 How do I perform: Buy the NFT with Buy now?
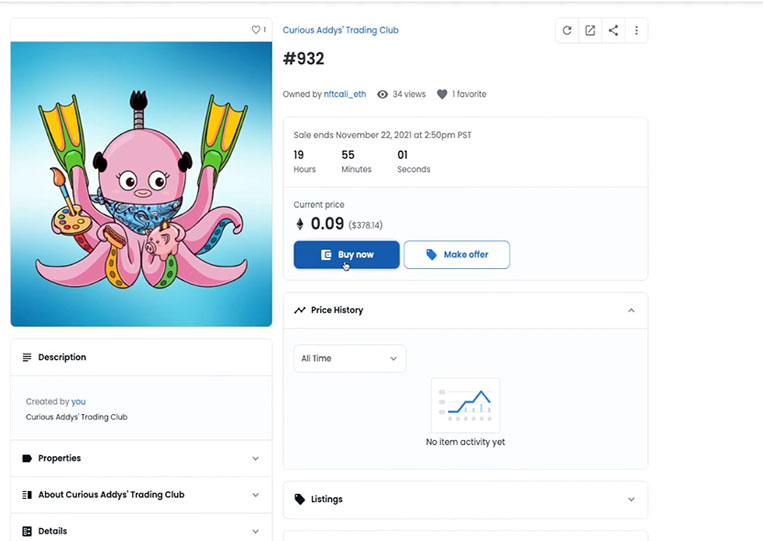point(346,254)
